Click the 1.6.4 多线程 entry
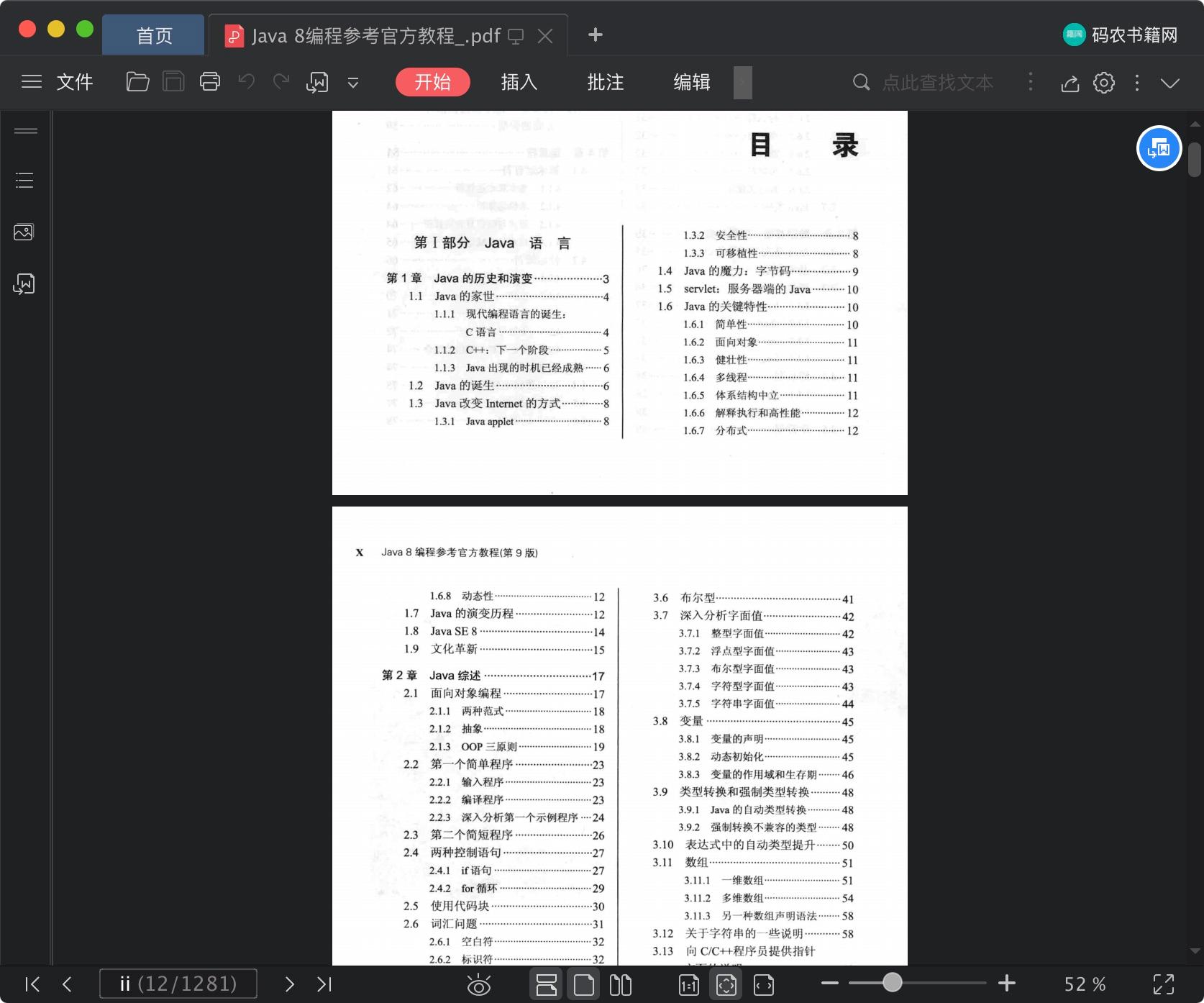This screenshot has width=1204, height=1003. (x=771, y=378)
